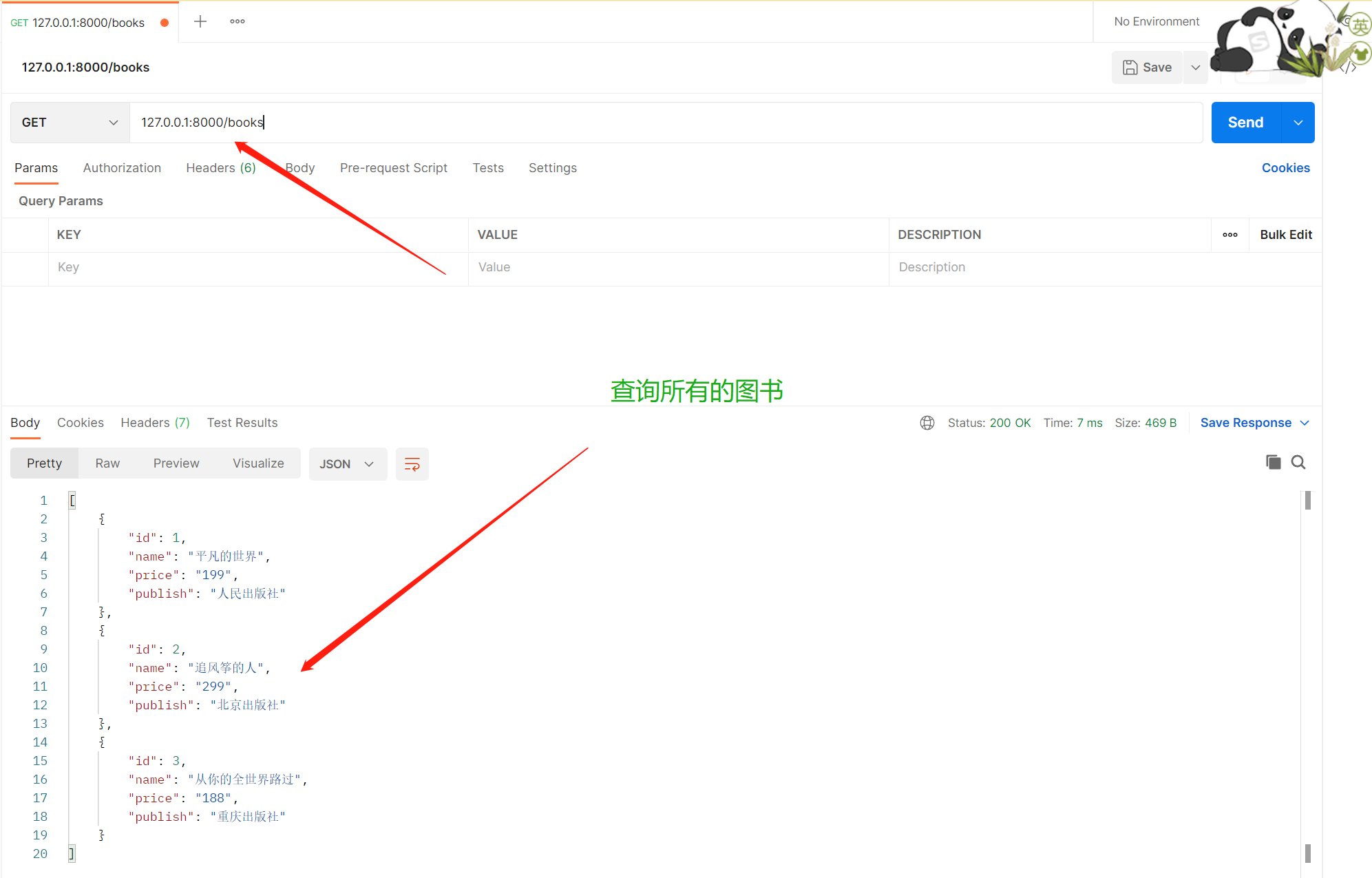Expand the Send button arrow
This screenshot has width=1372, height=878.
[1298, 123]
